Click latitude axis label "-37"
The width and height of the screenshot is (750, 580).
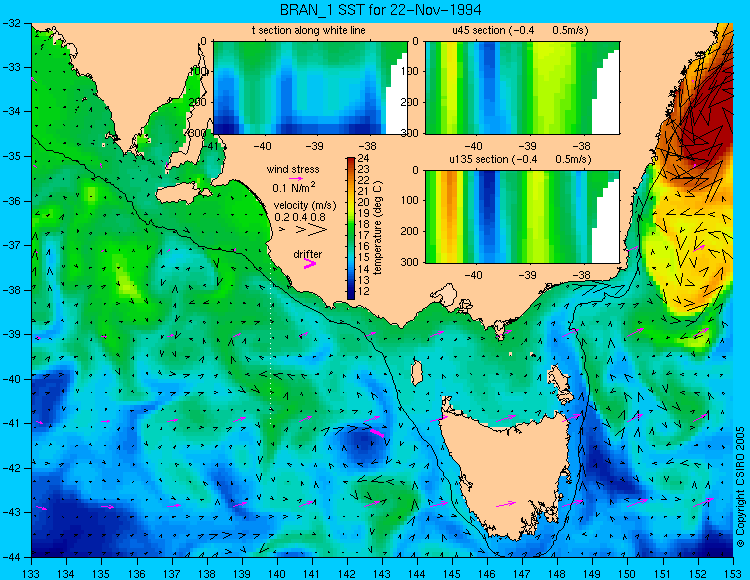pyautogui.click(x=11, y=245)
